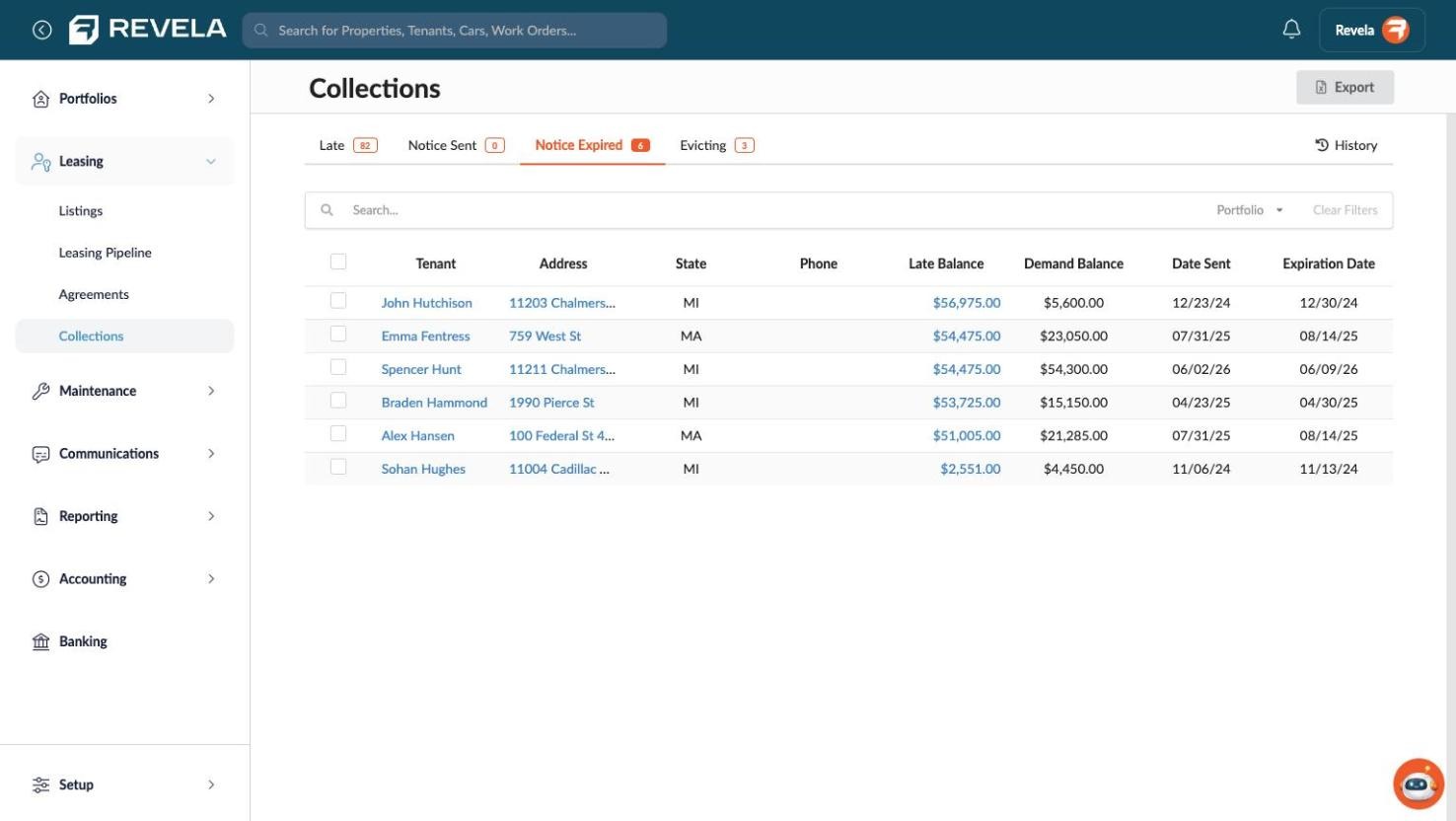The width and height of the screenshot is (1456, 821).
Task: Open the chatbot assistant icon
Action: point(1419,784)
